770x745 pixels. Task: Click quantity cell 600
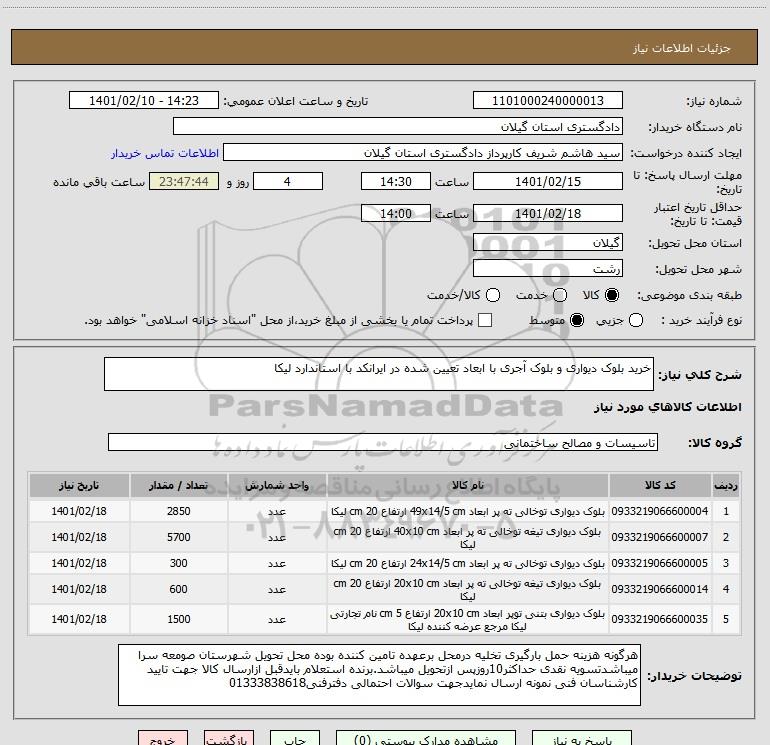tap(179, 589)
